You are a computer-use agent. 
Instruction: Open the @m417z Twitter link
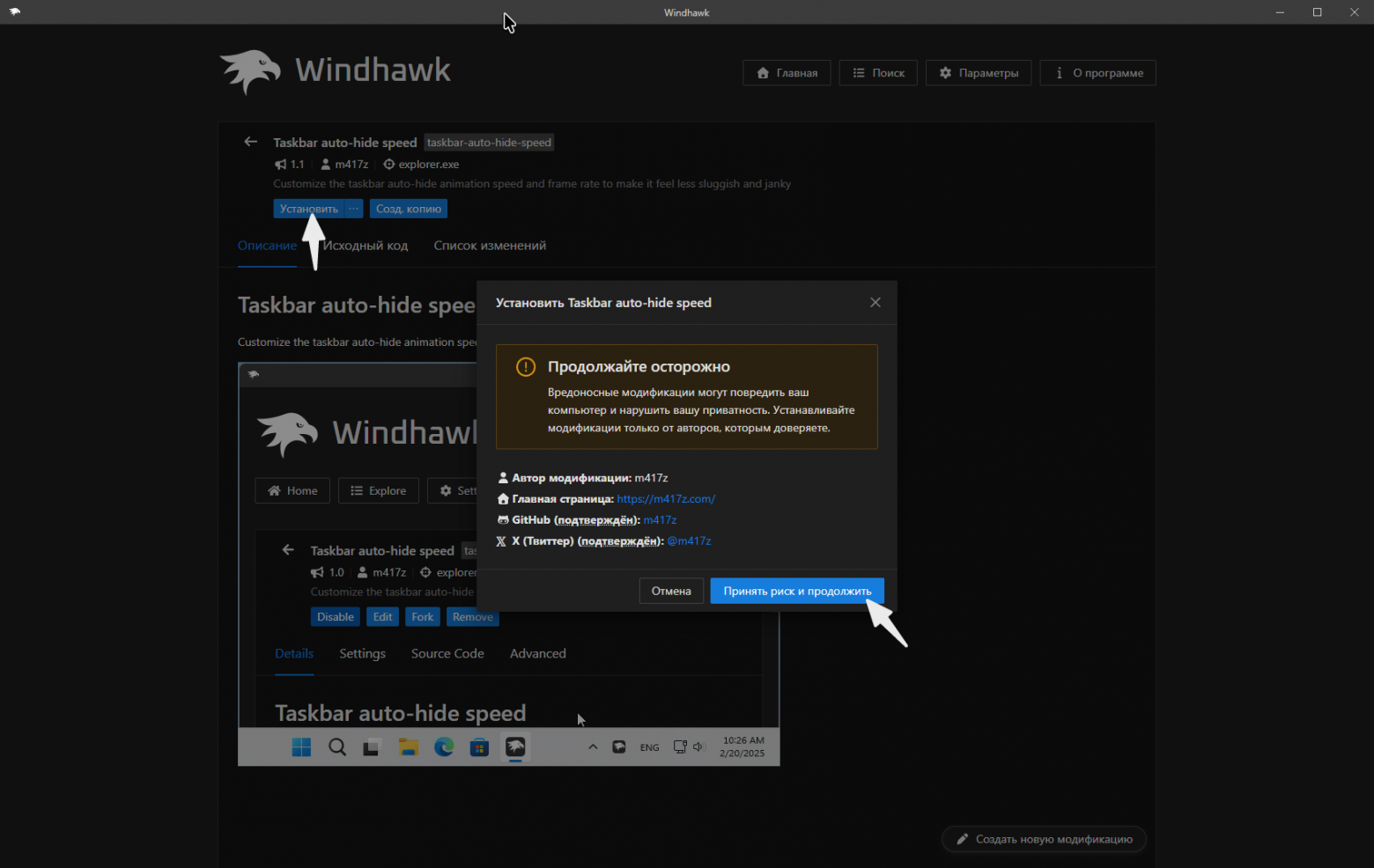[x=689, y=541]
